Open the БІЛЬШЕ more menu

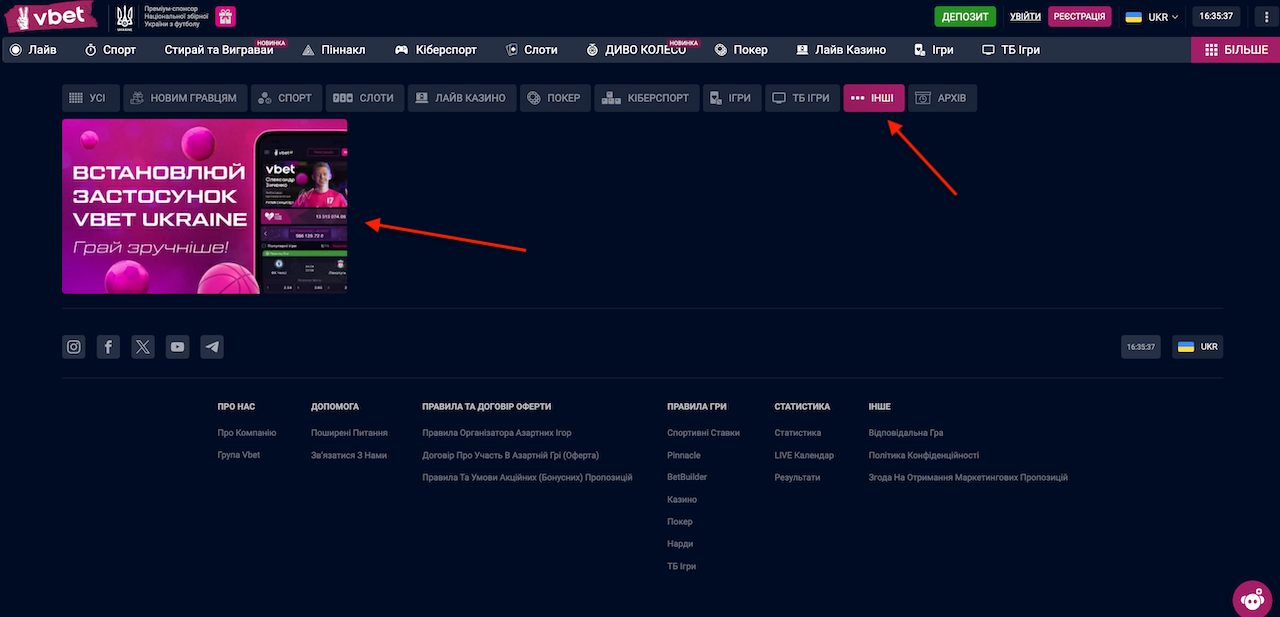pos(1236,49)
